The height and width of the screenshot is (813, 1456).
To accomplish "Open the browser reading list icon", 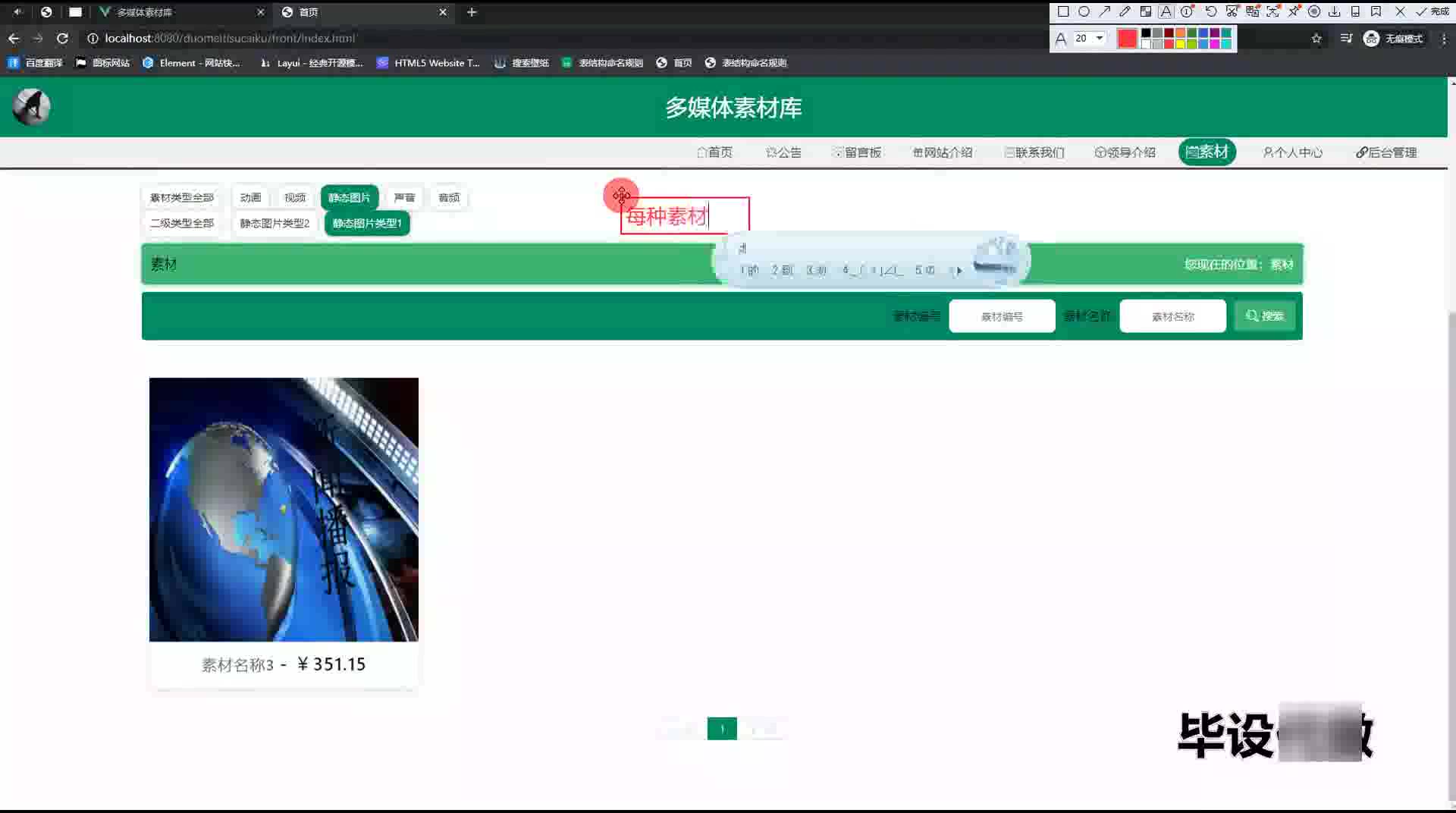I will tap(1346, 38).
